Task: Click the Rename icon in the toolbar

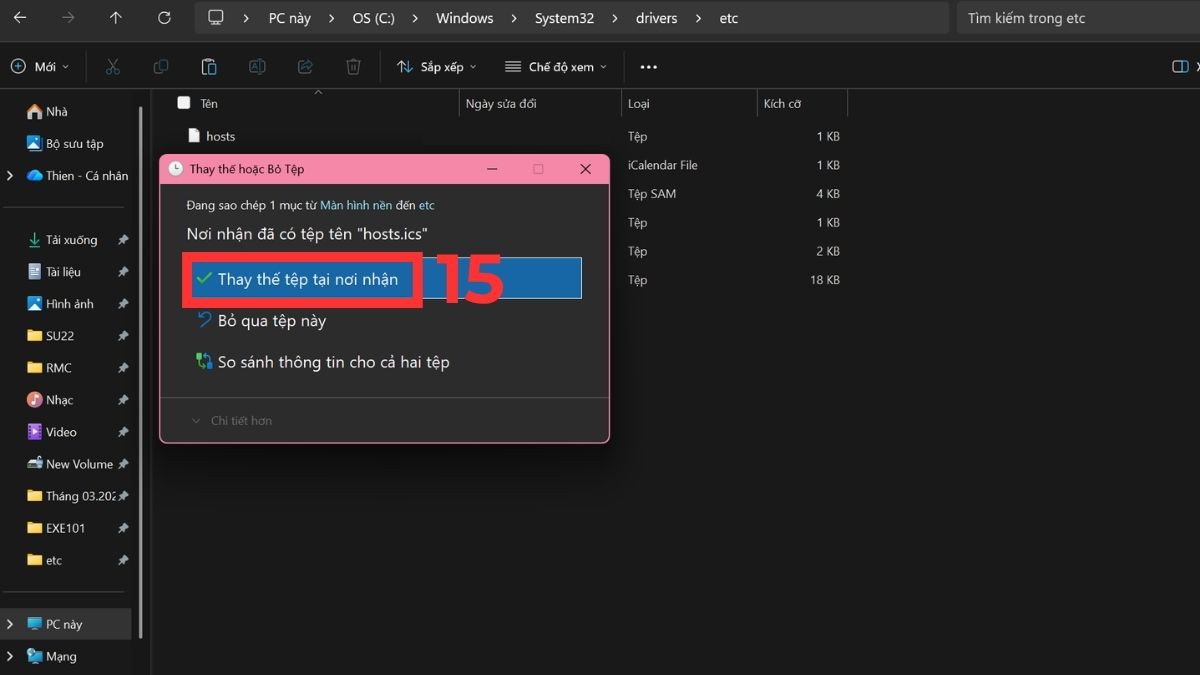Action: (257, 66)
